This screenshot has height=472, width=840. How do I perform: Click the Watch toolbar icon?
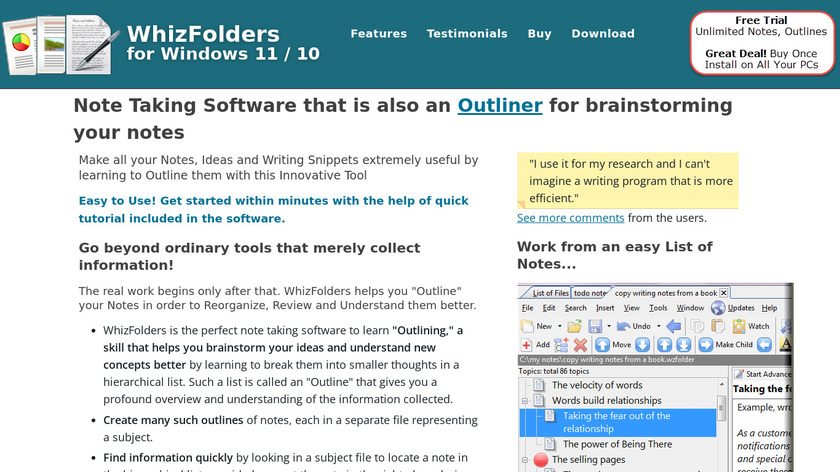pyautogui.click(x=739, y=326)
